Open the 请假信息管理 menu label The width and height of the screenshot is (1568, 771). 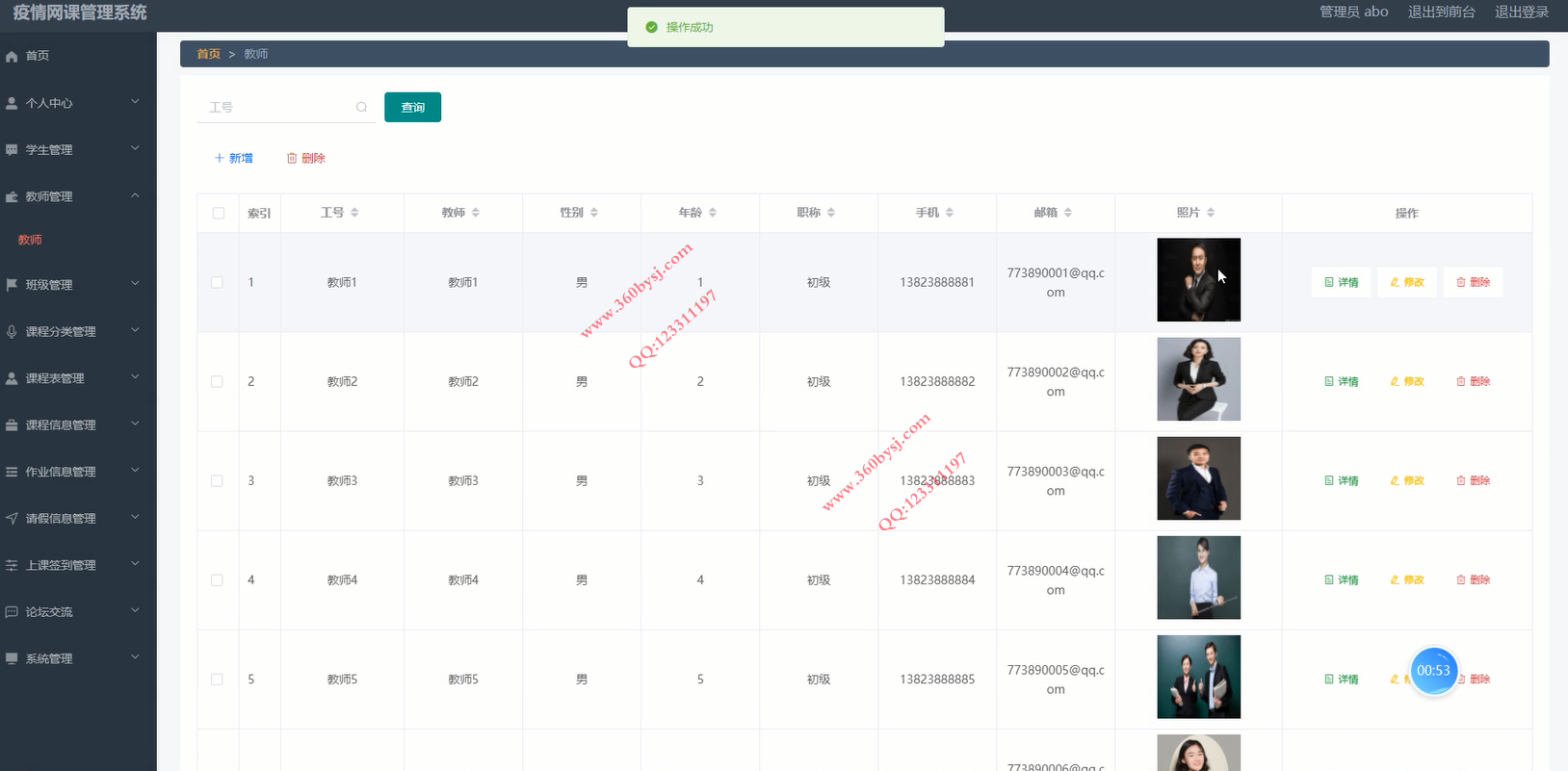point(61,519)
